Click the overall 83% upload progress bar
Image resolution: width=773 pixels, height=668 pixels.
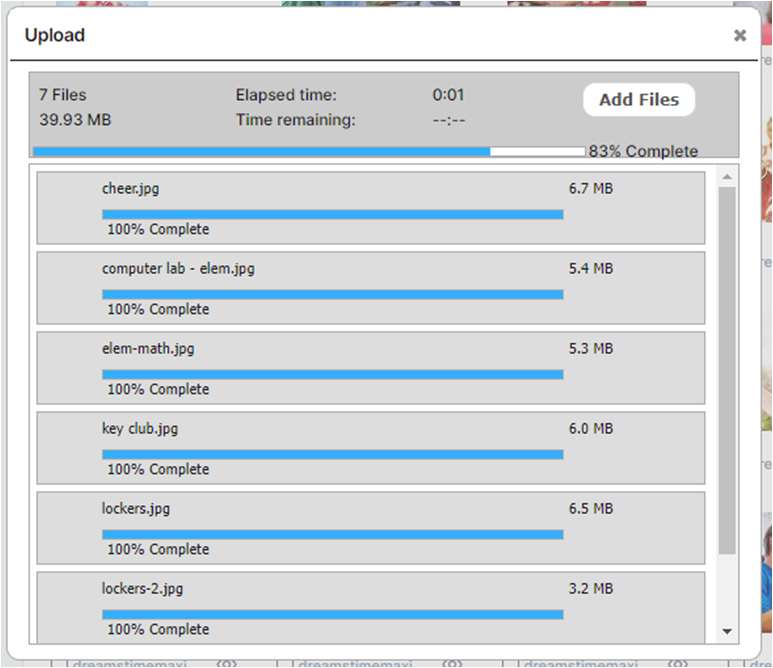[309, 151]
